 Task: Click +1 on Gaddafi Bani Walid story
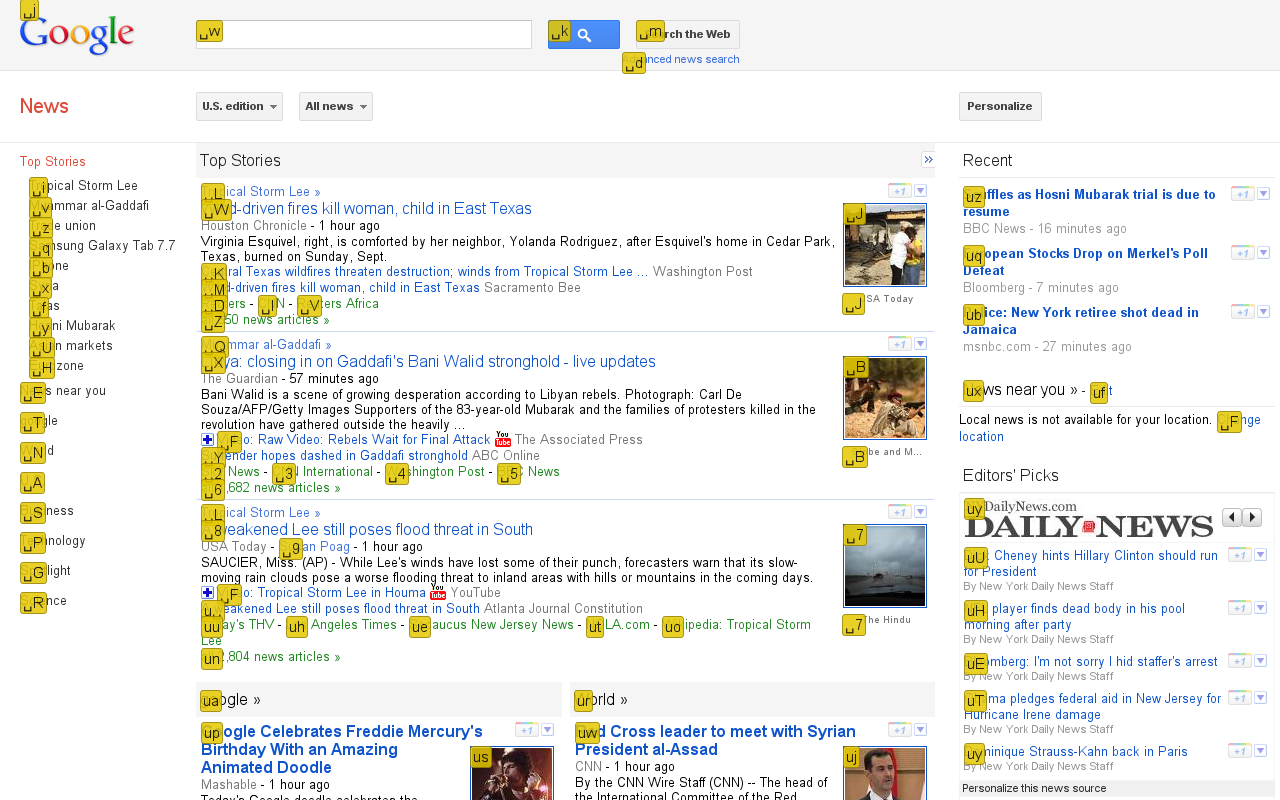pyautogui.click(x=899, y=344)
